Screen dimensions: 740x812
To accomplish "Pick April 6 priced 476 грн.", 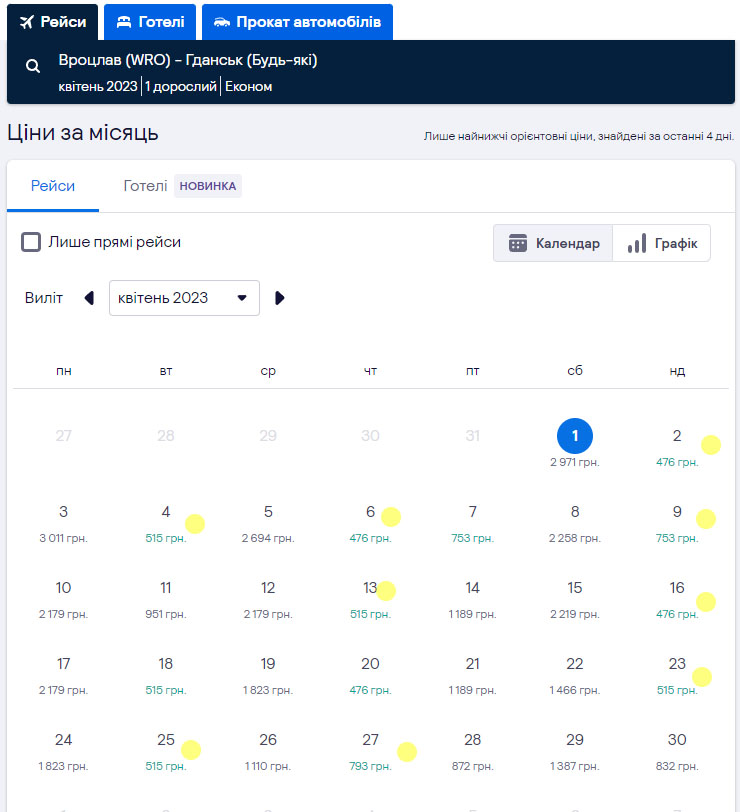I will click(x=370, y=523).
